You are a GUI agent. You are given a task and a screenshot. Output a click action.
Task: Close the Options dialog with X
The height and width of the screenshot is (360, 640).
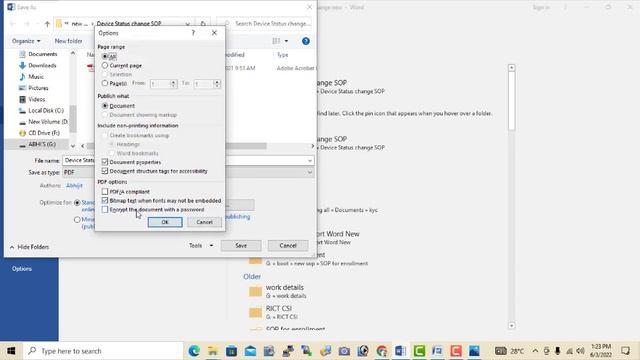[214, 33]
